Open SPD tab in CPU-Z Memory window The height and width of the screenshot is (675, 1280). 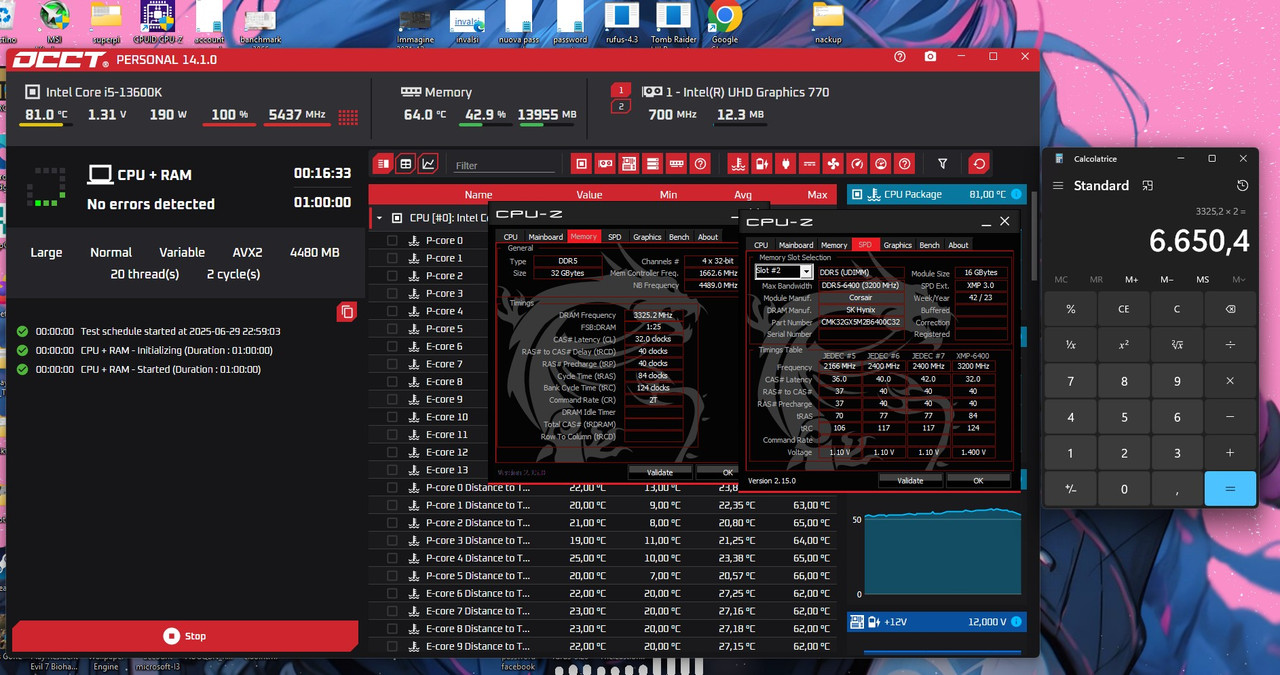614,237
